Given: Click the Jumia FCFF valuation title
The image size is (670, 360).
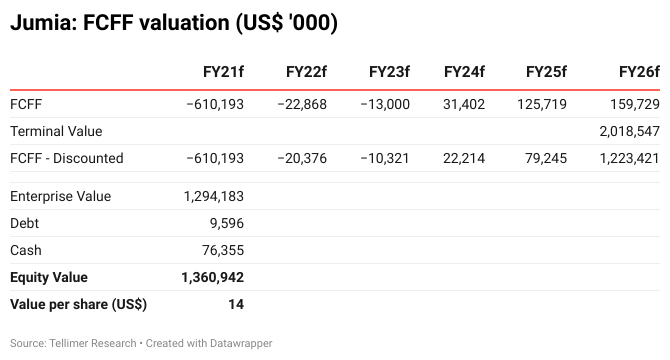Looking at the screenshot, I should click(174, 22).
